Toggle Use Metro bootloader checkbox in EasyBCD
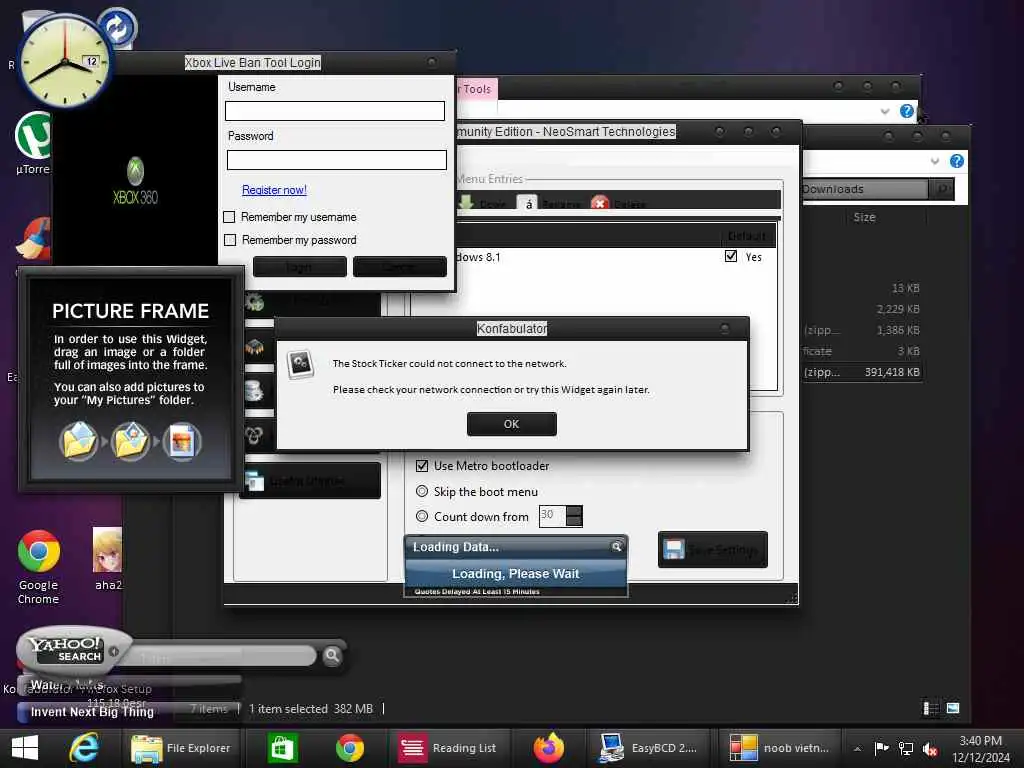The image size is (1024, 768). 422,466
